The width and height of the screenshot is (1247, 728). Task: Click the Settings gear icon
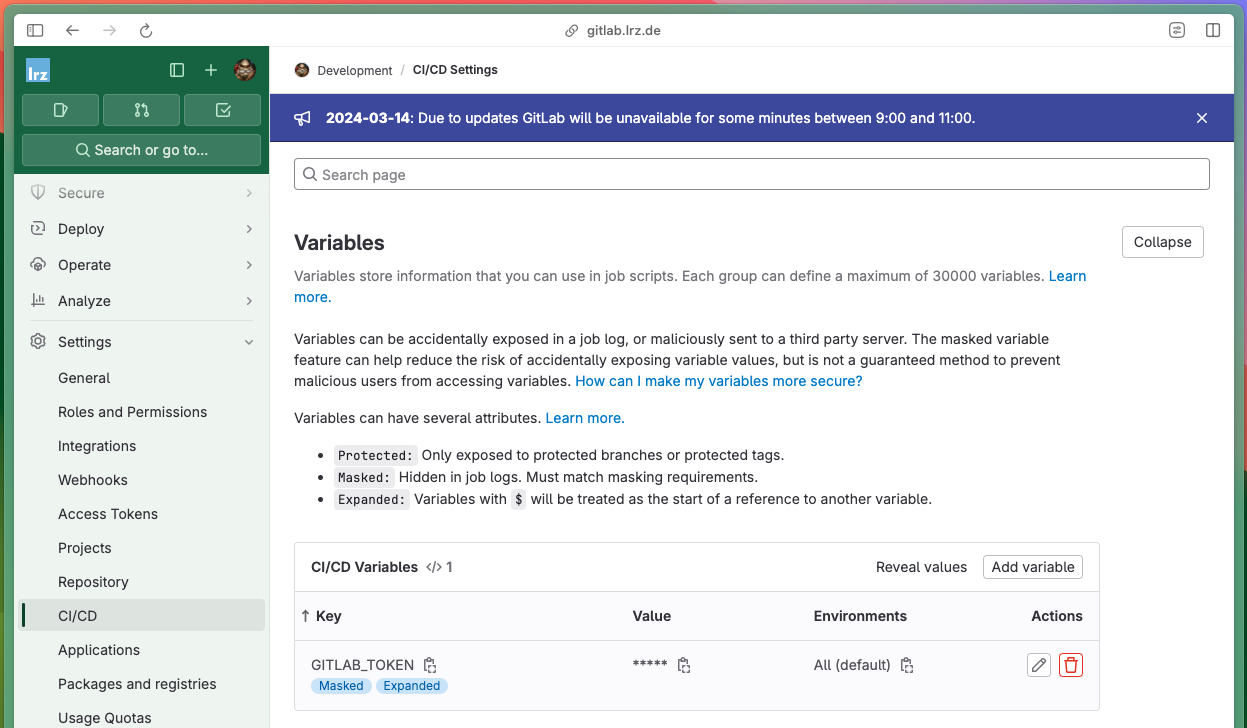click(x=38, y=342)
